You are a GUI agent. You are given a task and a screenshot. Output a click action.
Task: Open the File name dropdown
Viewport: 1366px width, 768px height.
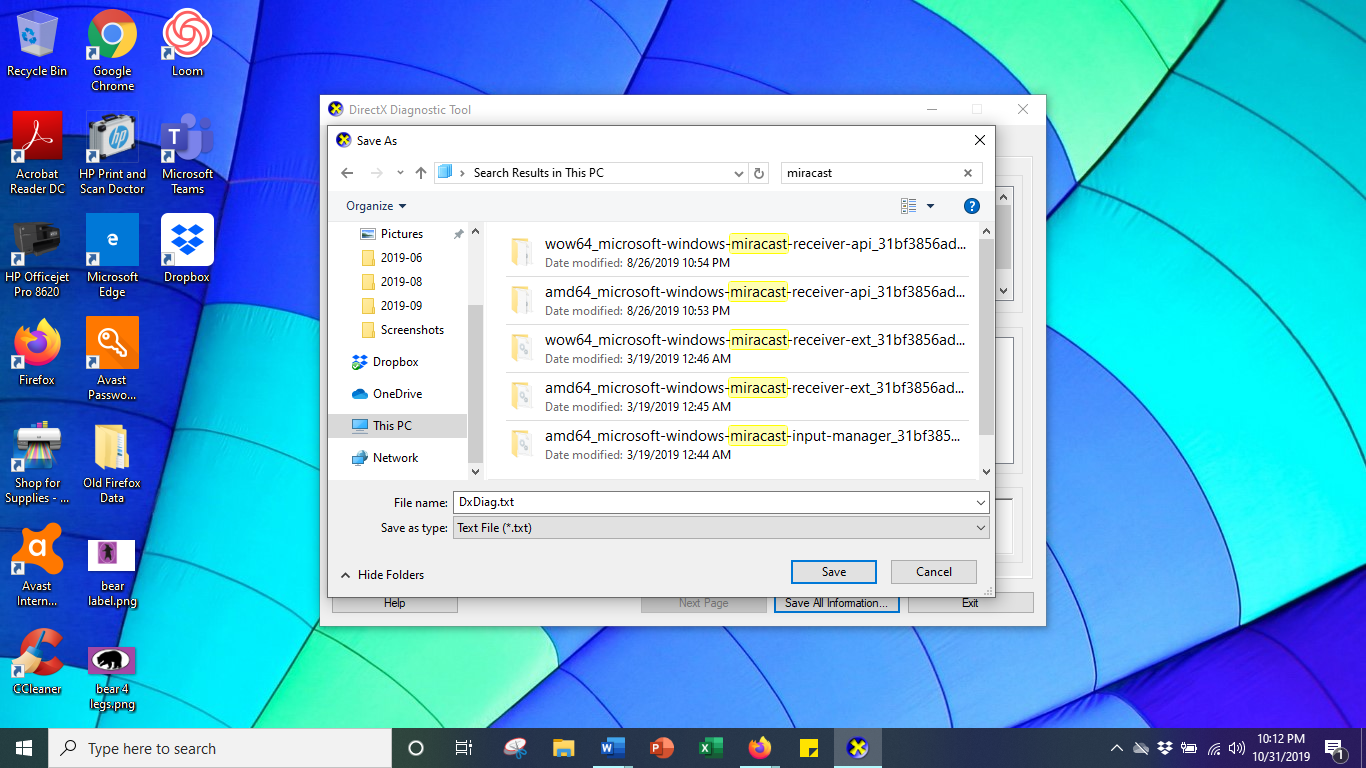[980, 502]
